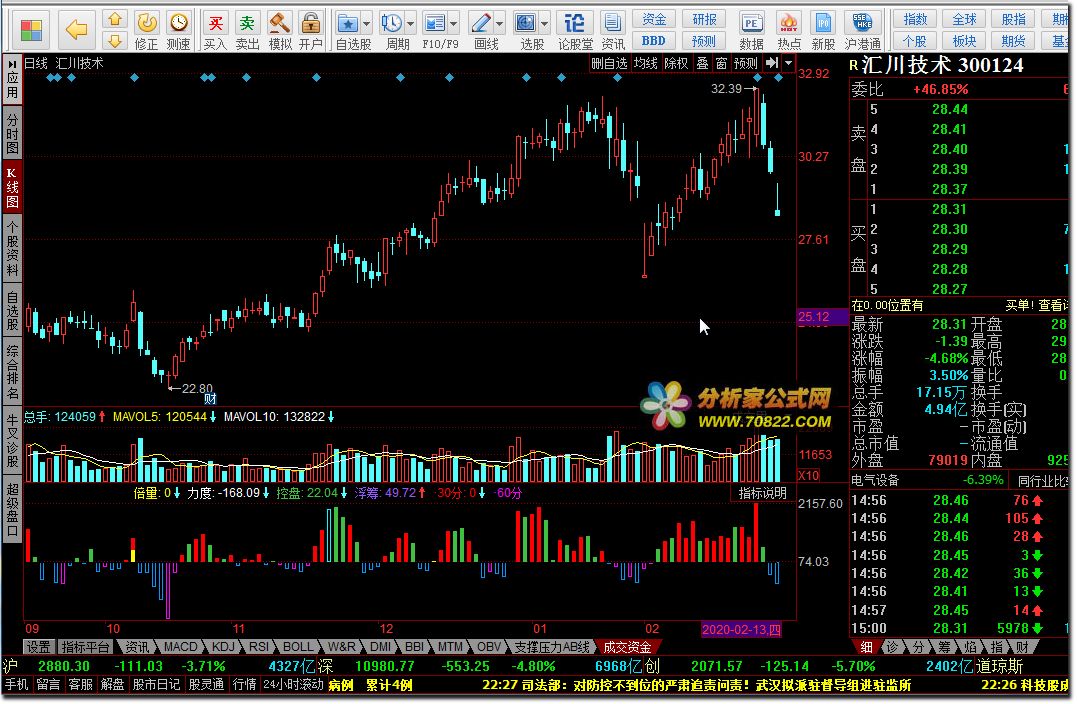Click the 修正 refresh icon
Screen dimensions: 1077x704
click(x=146, y=23)
